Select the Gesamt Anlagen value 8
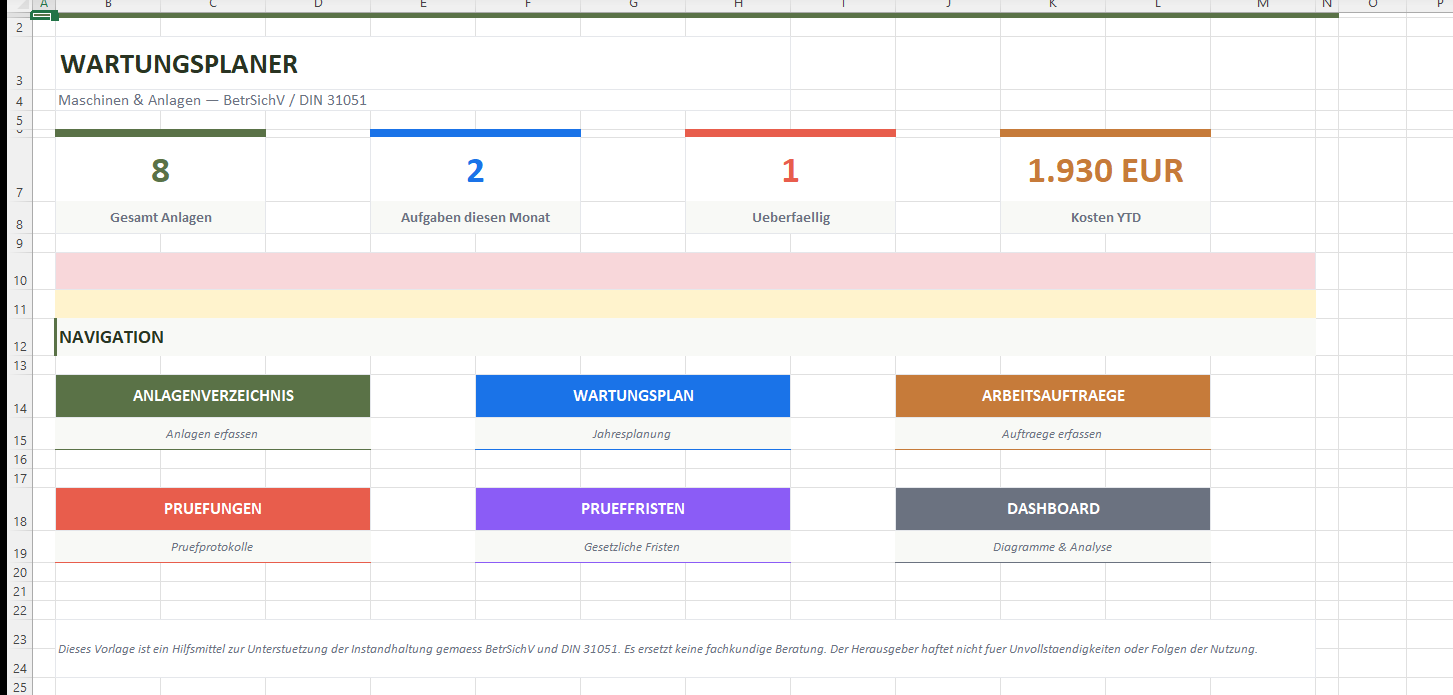Viewport: 1453px width, 695px height. tap(161, 171)
